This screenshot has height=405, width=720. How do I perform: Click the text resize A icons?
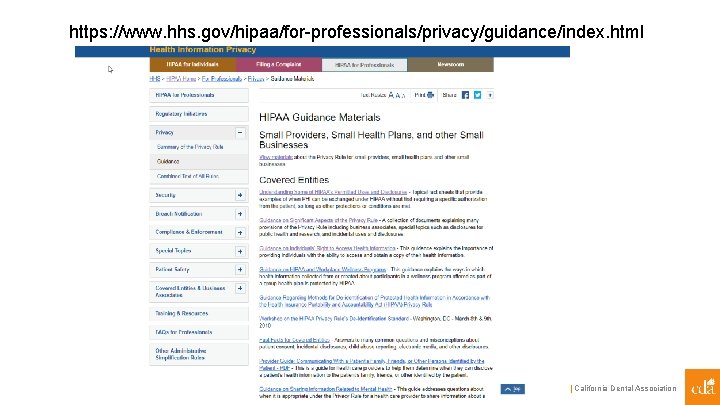397,95
